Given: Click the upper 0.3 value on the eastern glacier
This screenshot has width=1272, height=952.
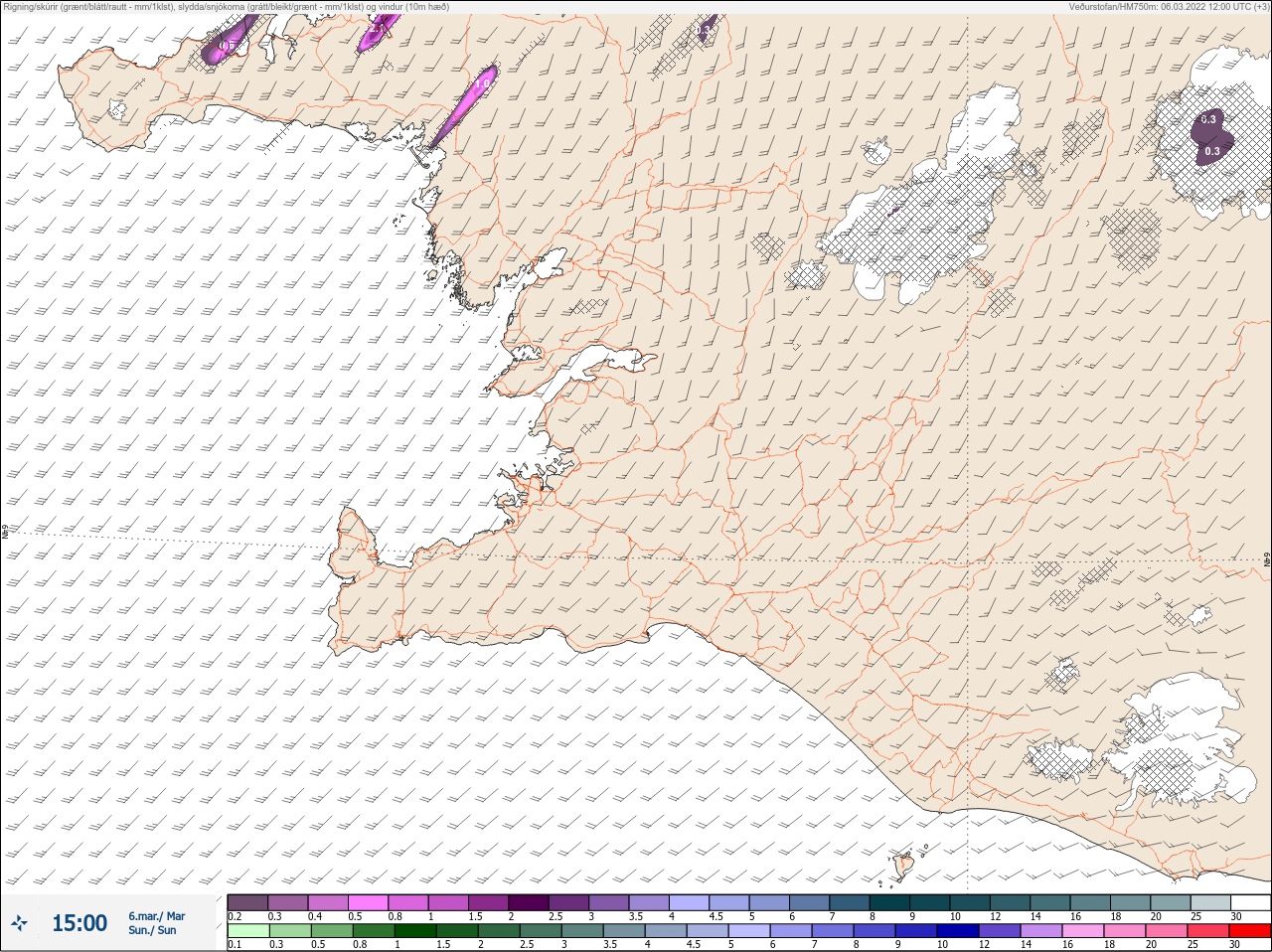Looking at the screenshot, I should point(1207,119).
